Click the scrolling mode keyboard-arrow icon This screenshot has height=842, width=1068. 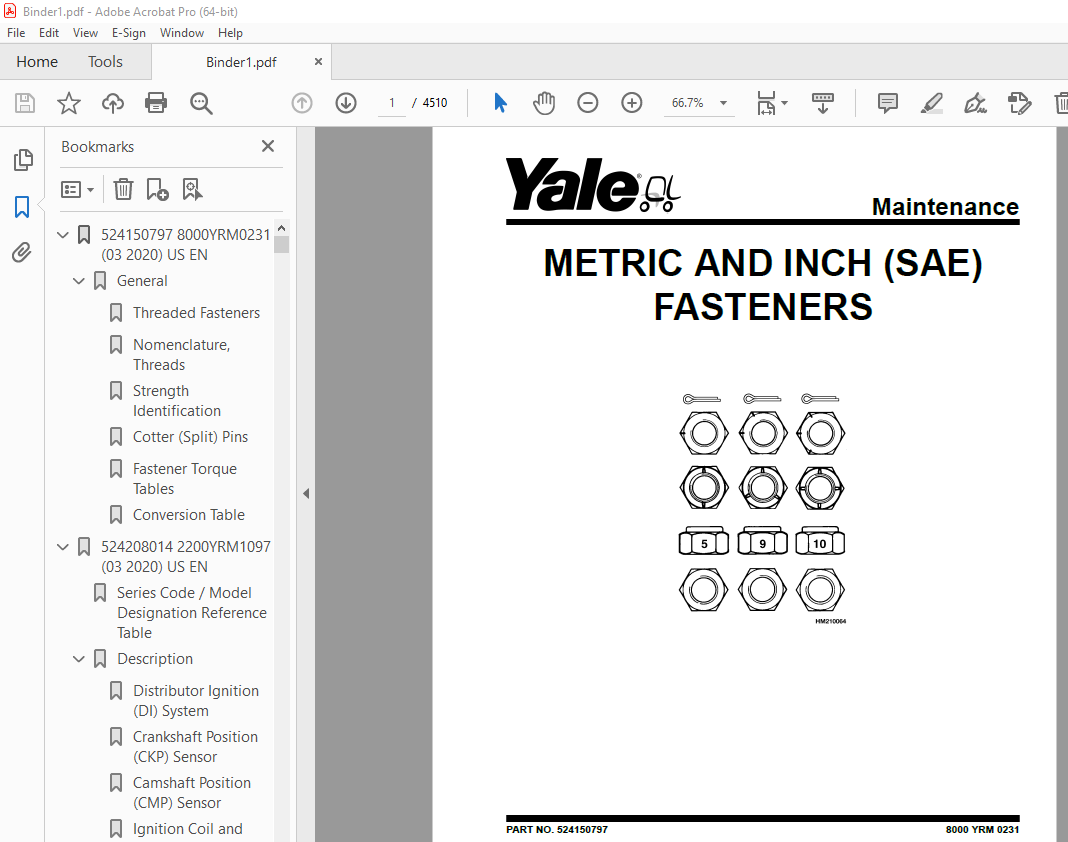click(823, 103)
